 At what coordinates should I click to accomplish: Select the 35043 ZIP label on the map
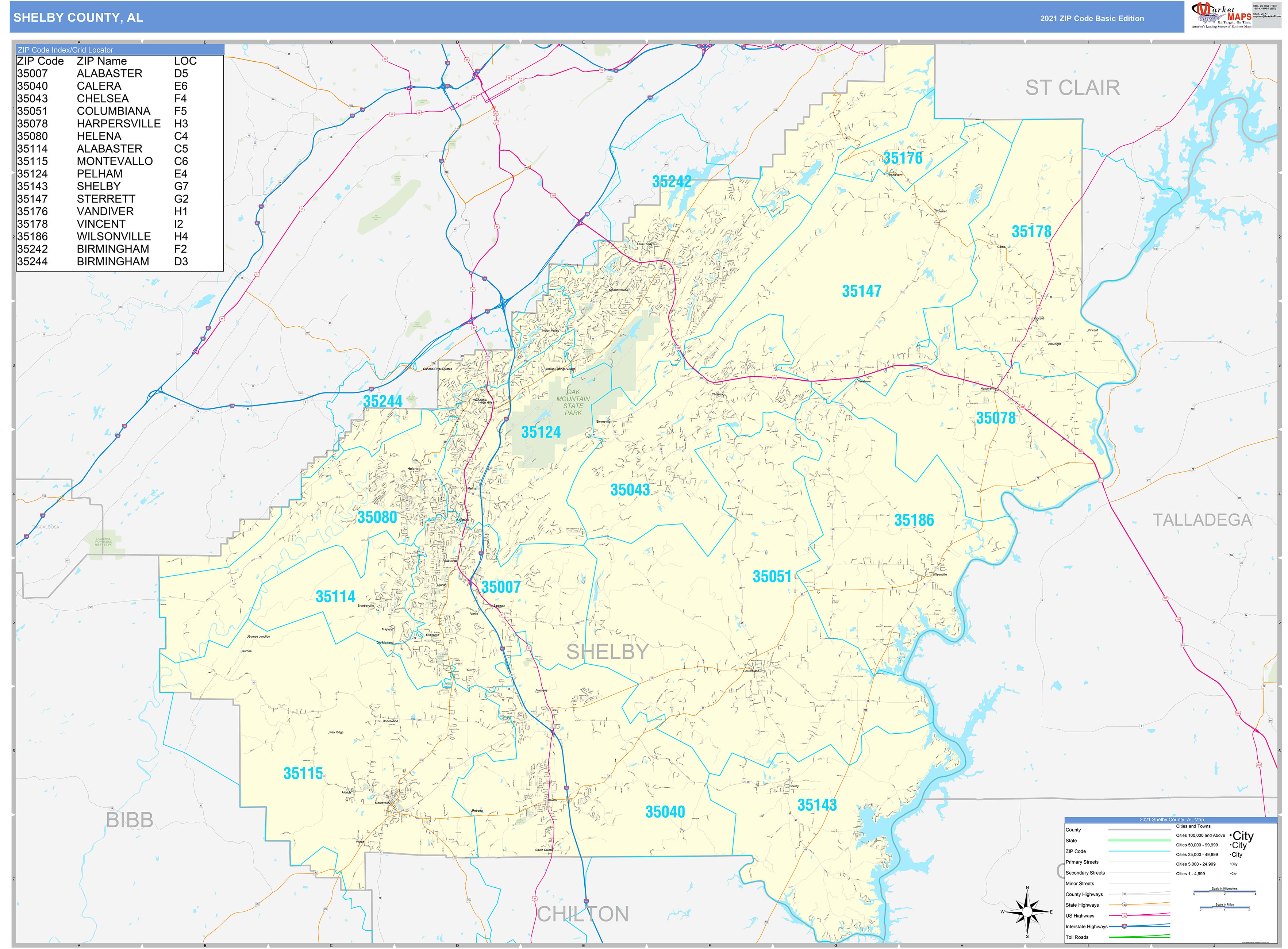point(630,490)
